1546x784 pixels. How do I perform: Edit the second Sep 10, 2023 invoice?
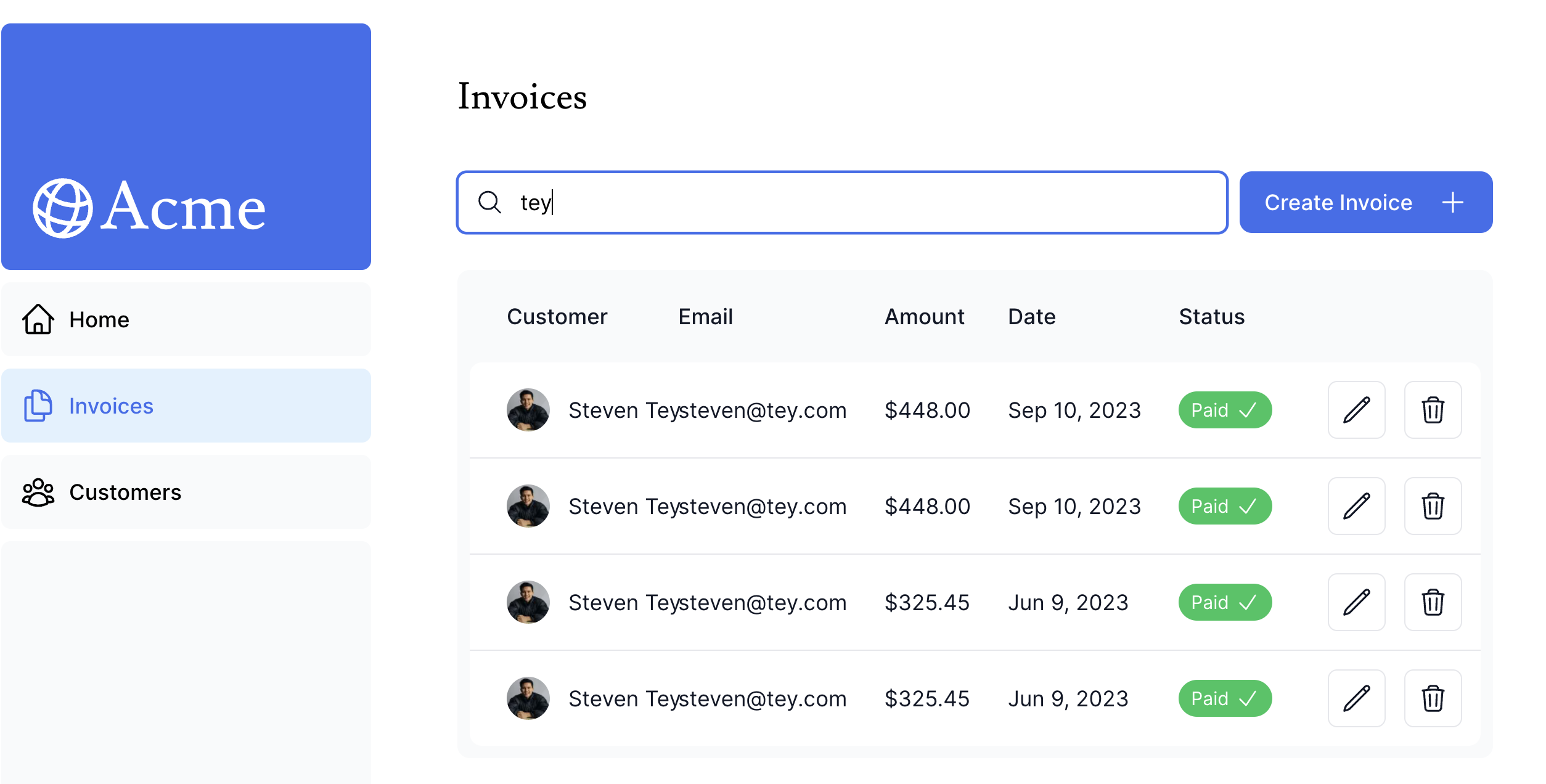[x=1356, y=506]
